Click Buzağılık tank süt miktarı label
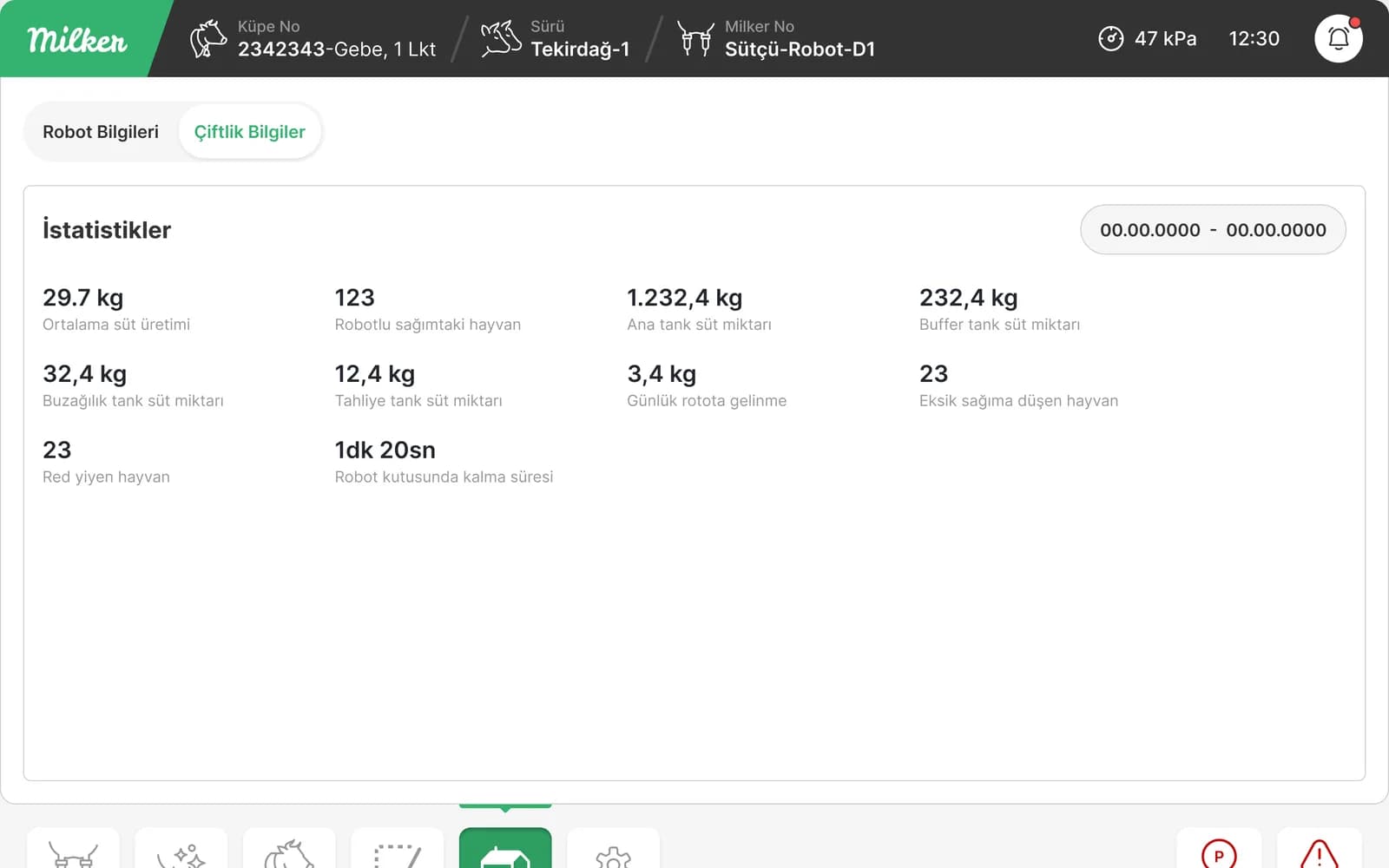The height and width of the screenshot is (868, 1389). tap(133, 401)
